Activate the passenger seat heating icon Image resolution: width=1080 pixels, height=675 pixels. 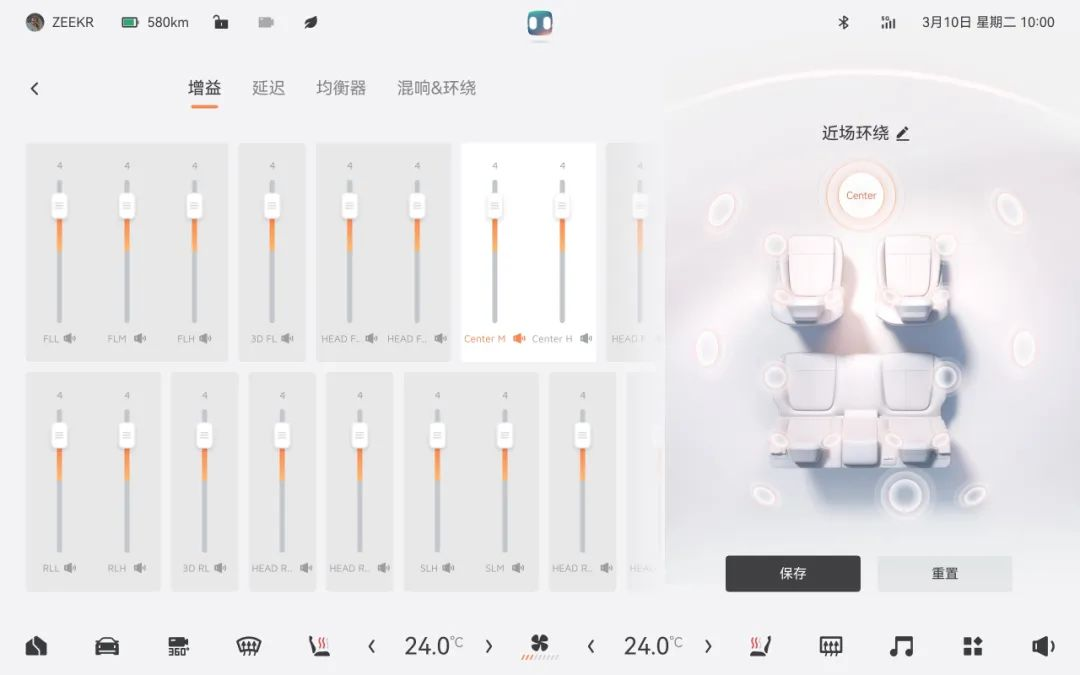[760, 646]
